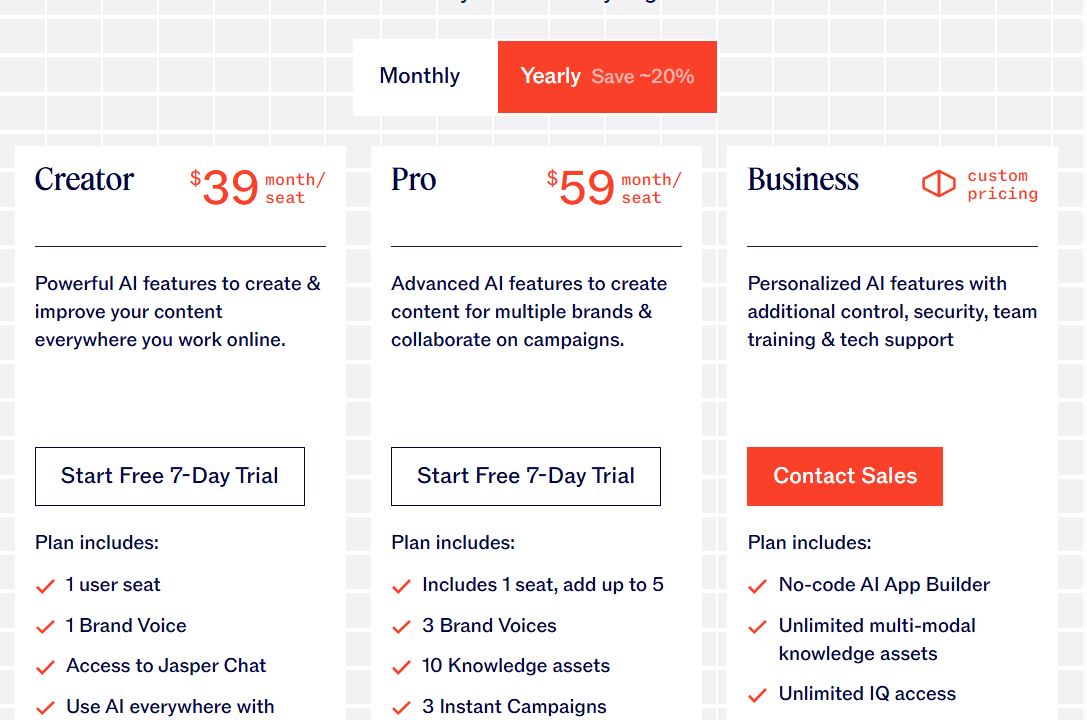Image resolution: width=1087 pixels, height=720 pixels.
Task: Click the Creator plan heading
Action: click(84, 181)
